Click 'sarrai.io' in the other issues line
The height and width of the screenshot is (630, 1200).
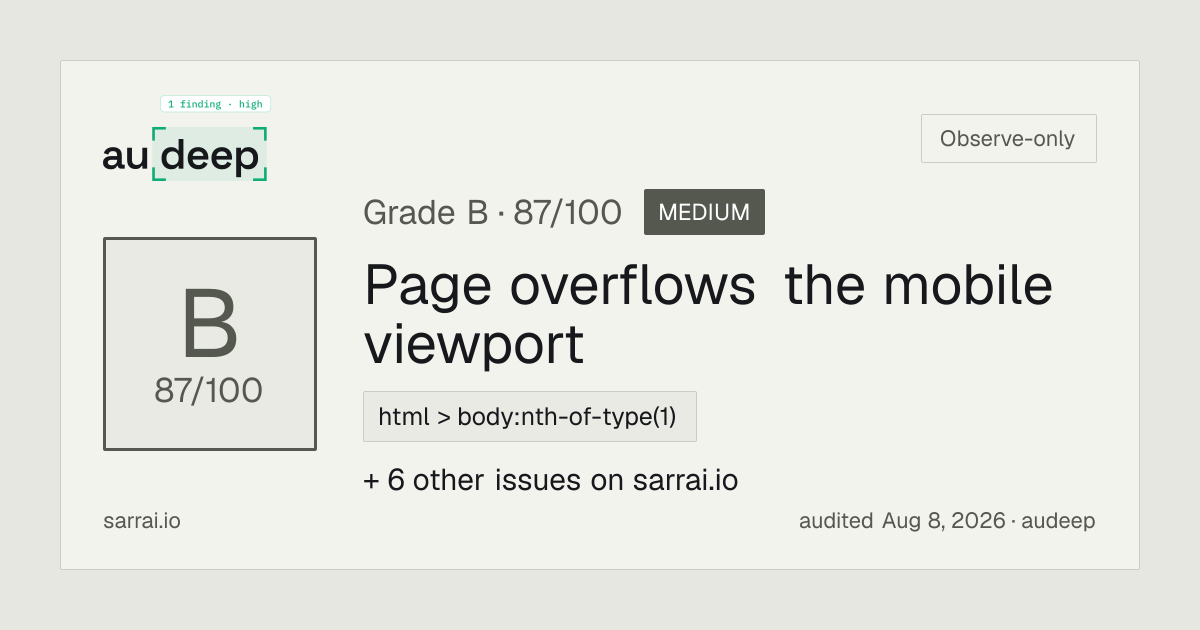[x=686, y=480]
